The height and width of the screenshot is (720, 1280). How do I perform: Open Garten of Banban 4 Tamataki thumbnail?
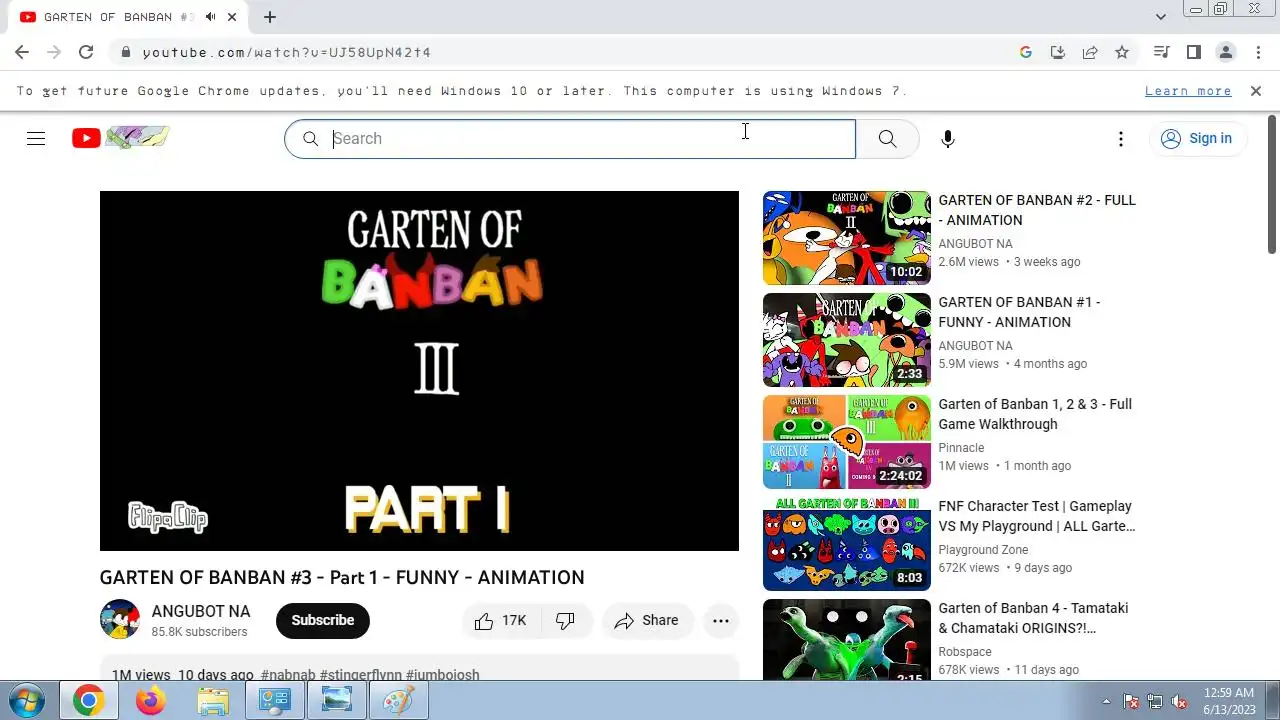[847, 640]
